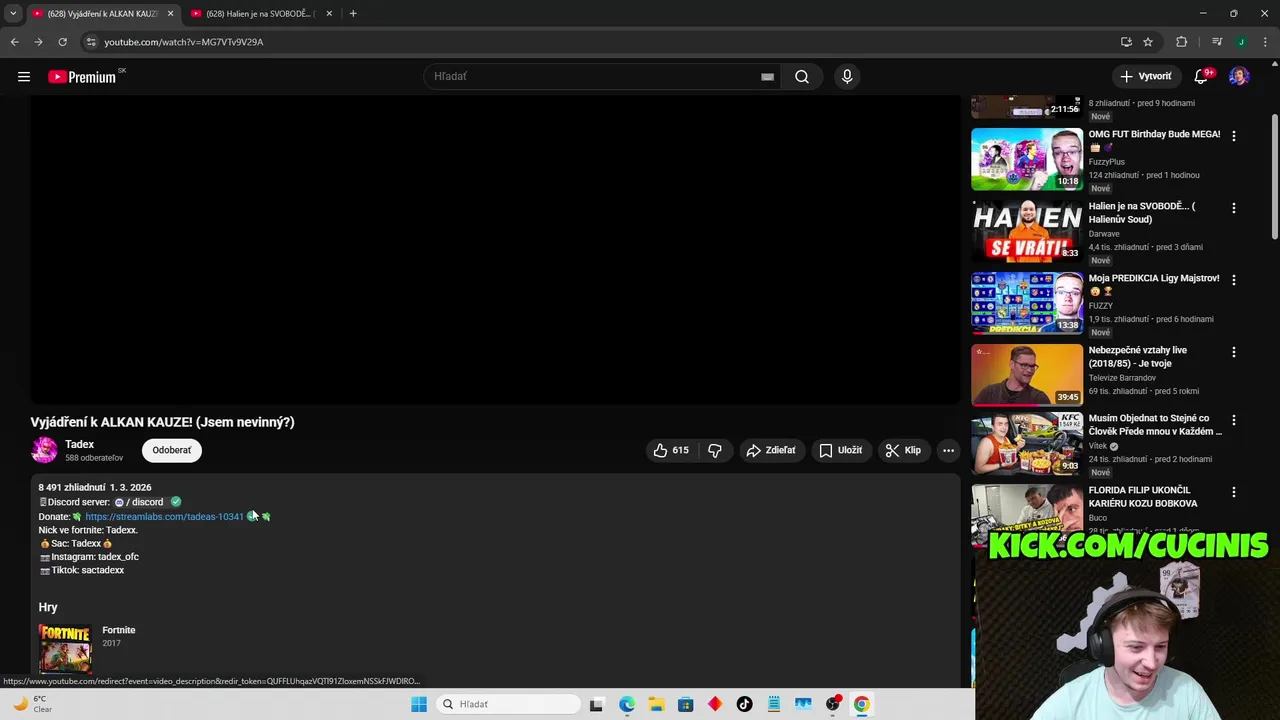Close the Vyjádření k ALKAN KAUZE tab

tap(170, 13)
